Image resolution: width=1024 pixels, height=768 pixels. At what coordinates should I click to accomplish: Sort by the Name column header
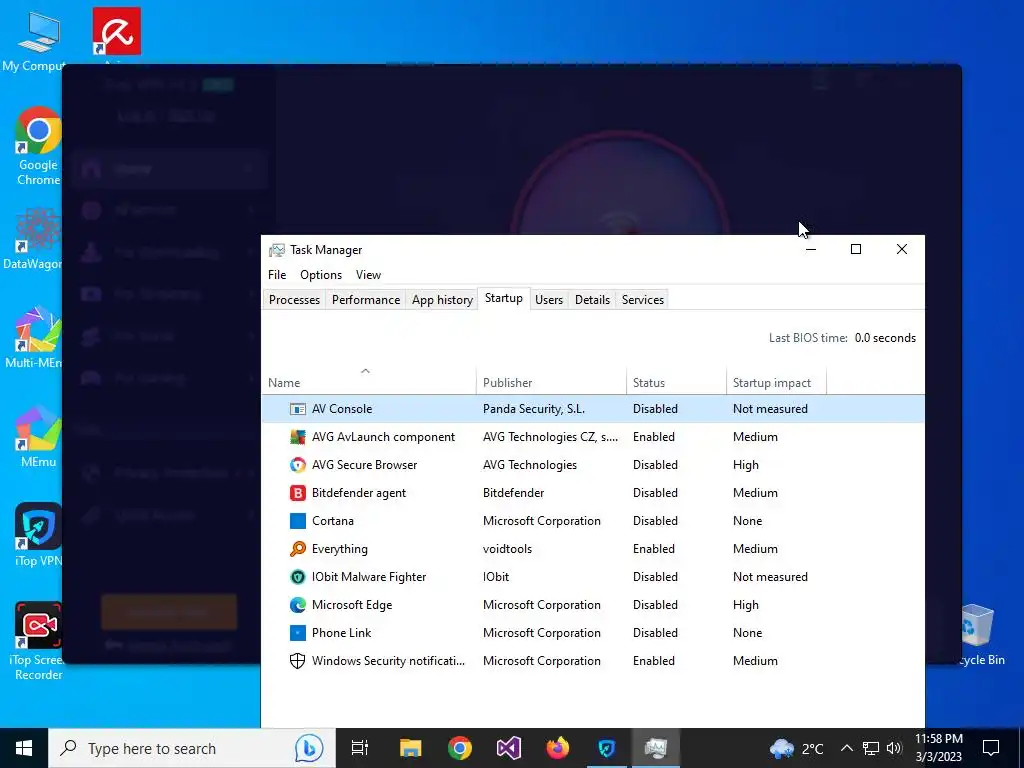(x=369, y=383)
